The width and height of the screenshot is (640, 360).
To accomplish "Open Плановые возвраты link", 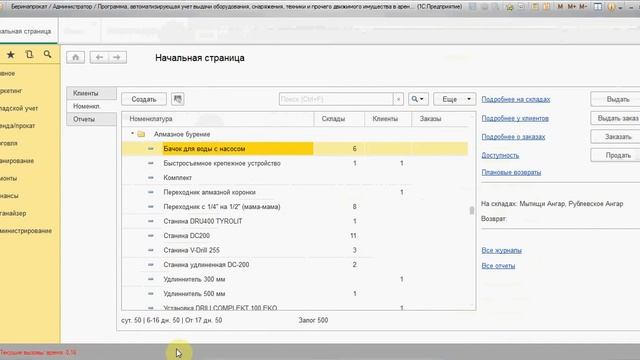I will [x=511, y=172].
